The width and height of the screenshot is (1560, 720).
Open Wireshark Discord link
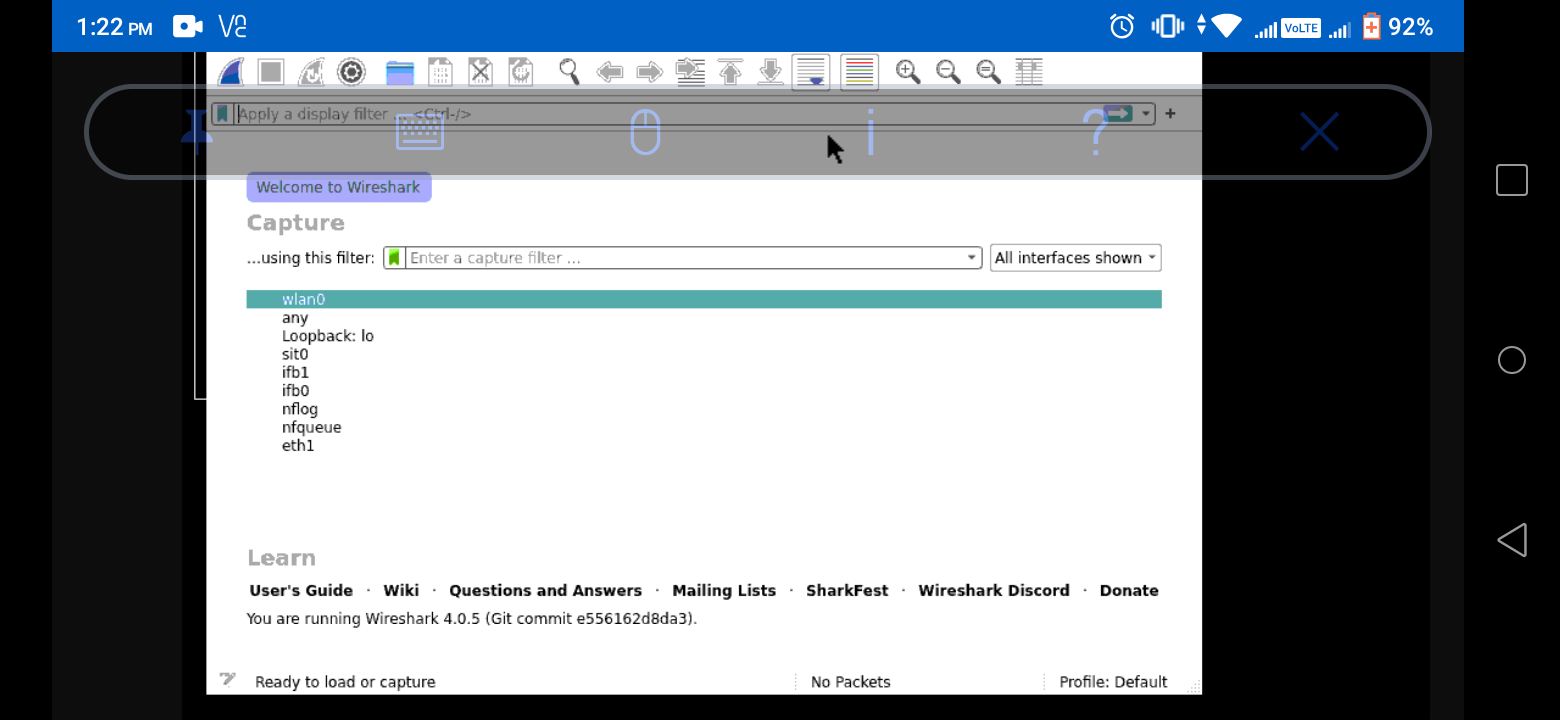994,591
